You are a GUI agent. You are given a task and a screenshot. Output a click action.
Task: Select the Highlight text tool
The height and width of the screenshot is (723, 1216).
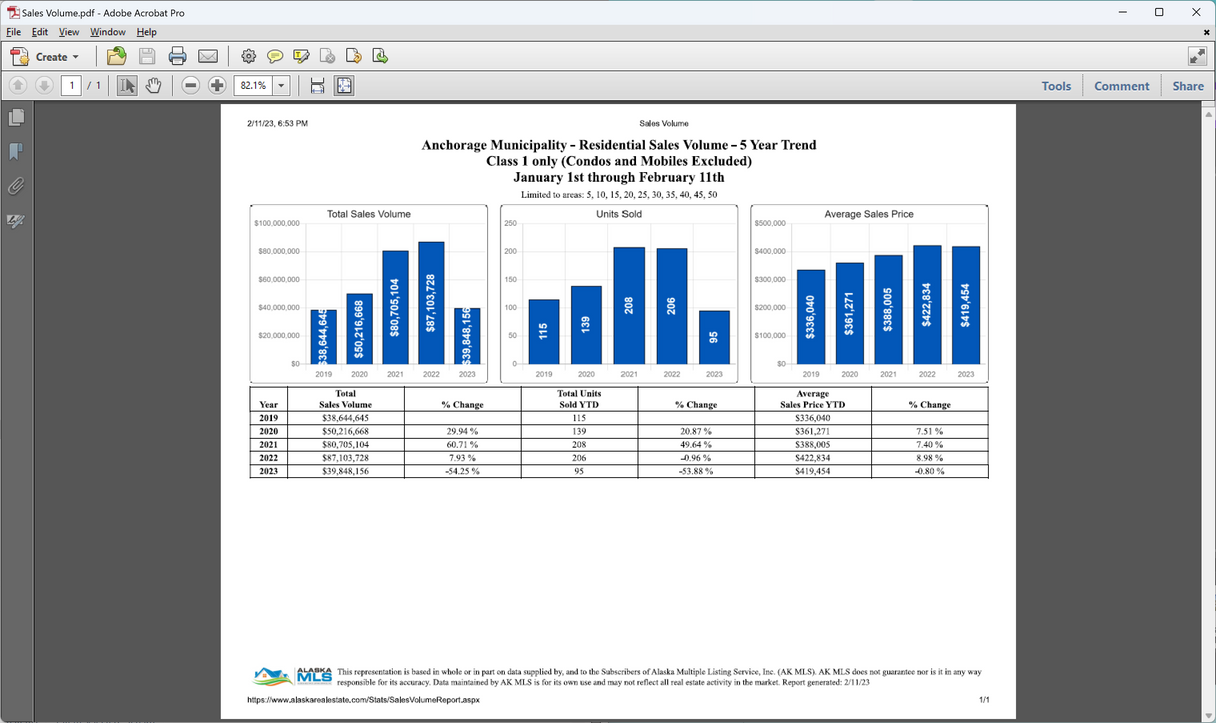click(301, 57)
